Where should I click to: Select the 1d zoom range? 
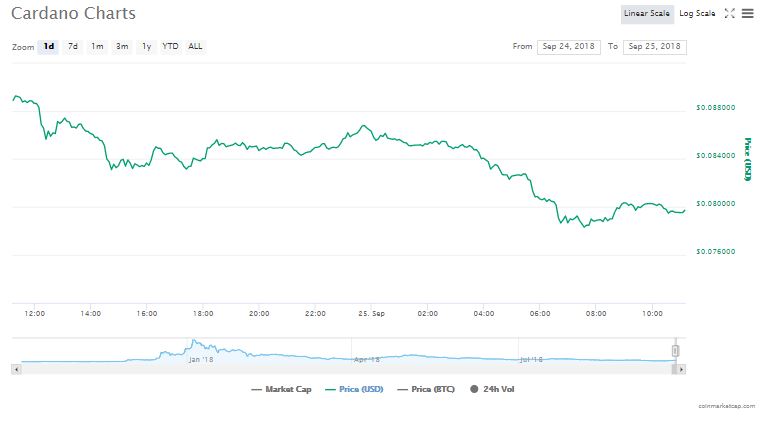(48, 46)
